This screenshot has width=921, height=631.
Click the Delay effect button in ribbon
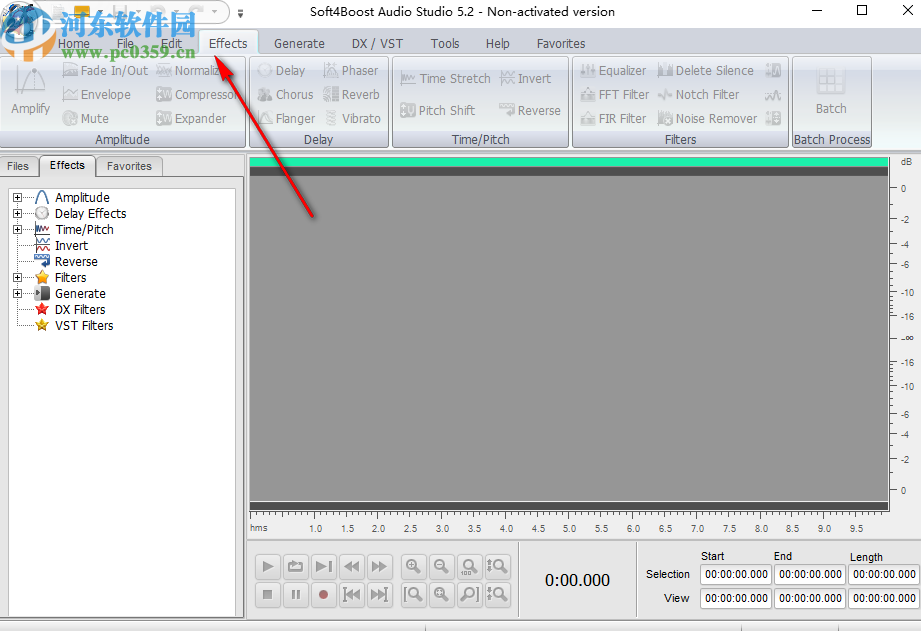tap(281, 71)
